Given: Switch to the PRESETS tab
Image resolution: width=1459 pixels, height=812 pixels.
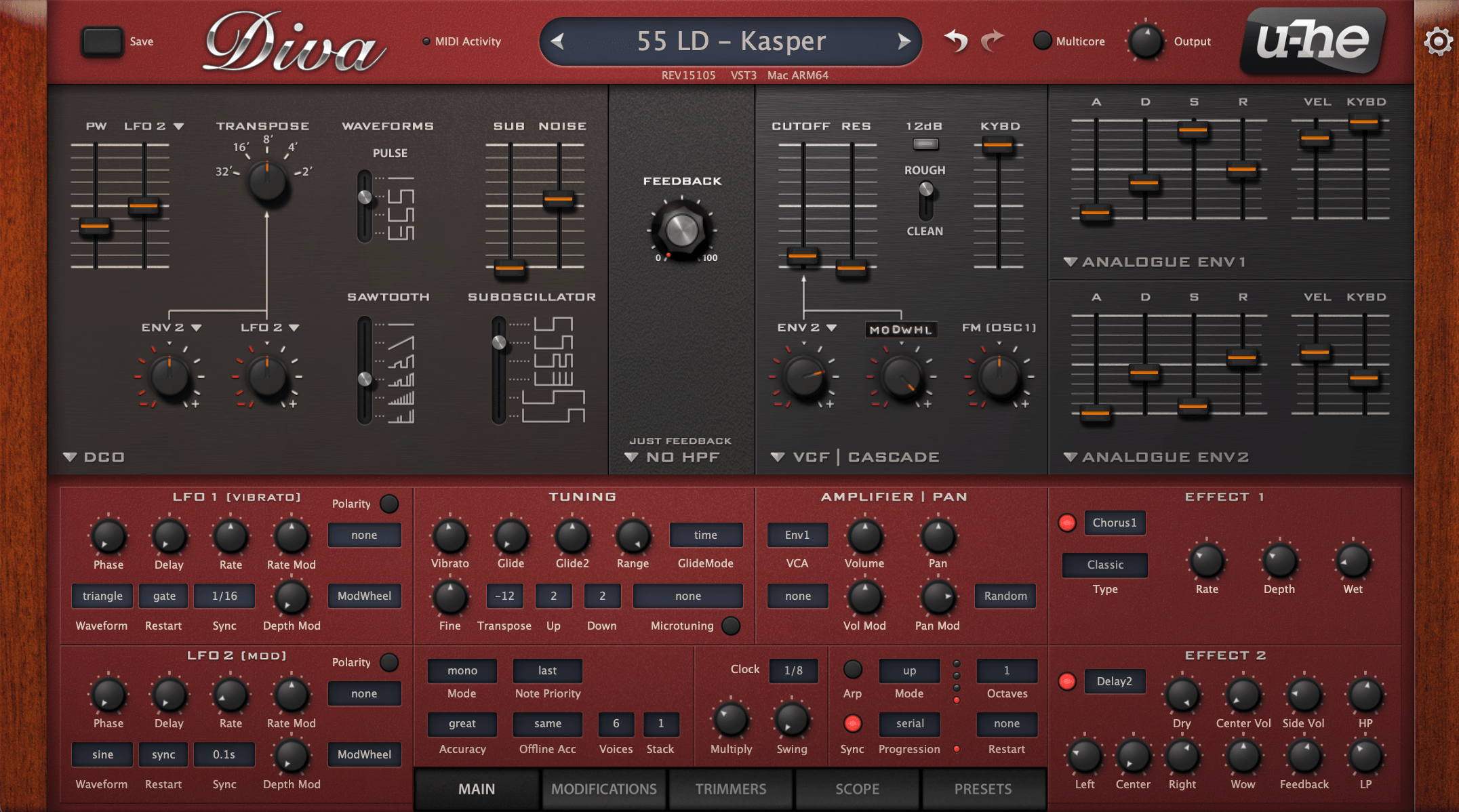Looking at the screenshot, I should coord(983,789).
